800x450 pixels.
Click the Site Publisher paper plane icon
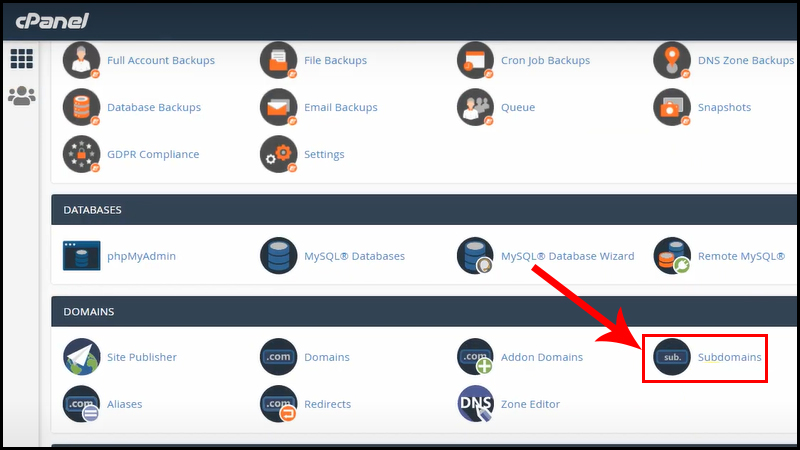click(x=82, y=357)
